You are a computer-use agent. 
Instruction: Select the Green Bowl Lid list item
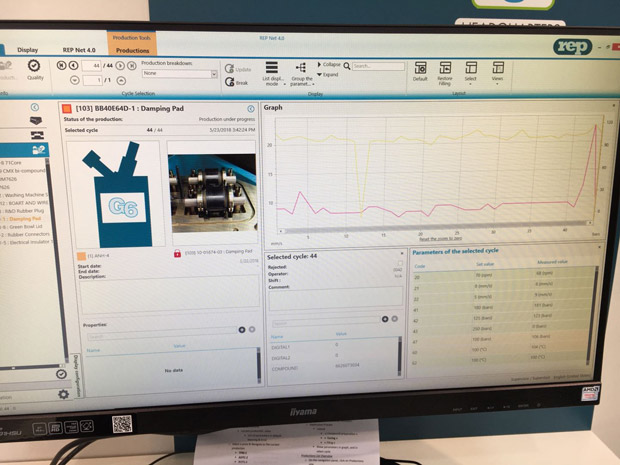pos(23,227)
